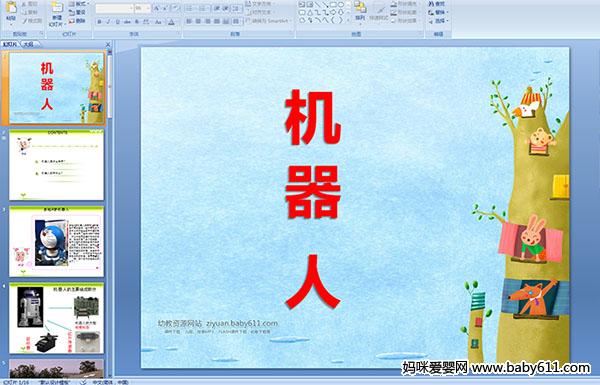Switch to the Outline (大纲) tab
The width and height of the screenshot is (600, 385).
(29, 45)
